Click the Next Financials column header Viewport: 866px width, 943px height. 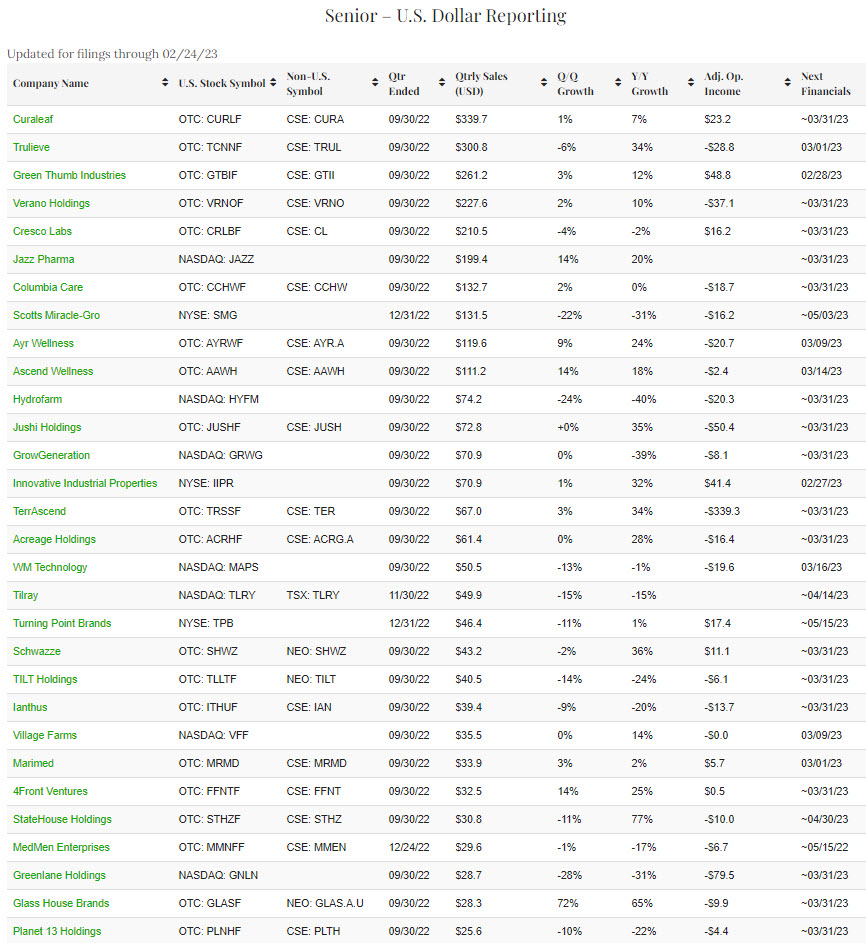825,84
